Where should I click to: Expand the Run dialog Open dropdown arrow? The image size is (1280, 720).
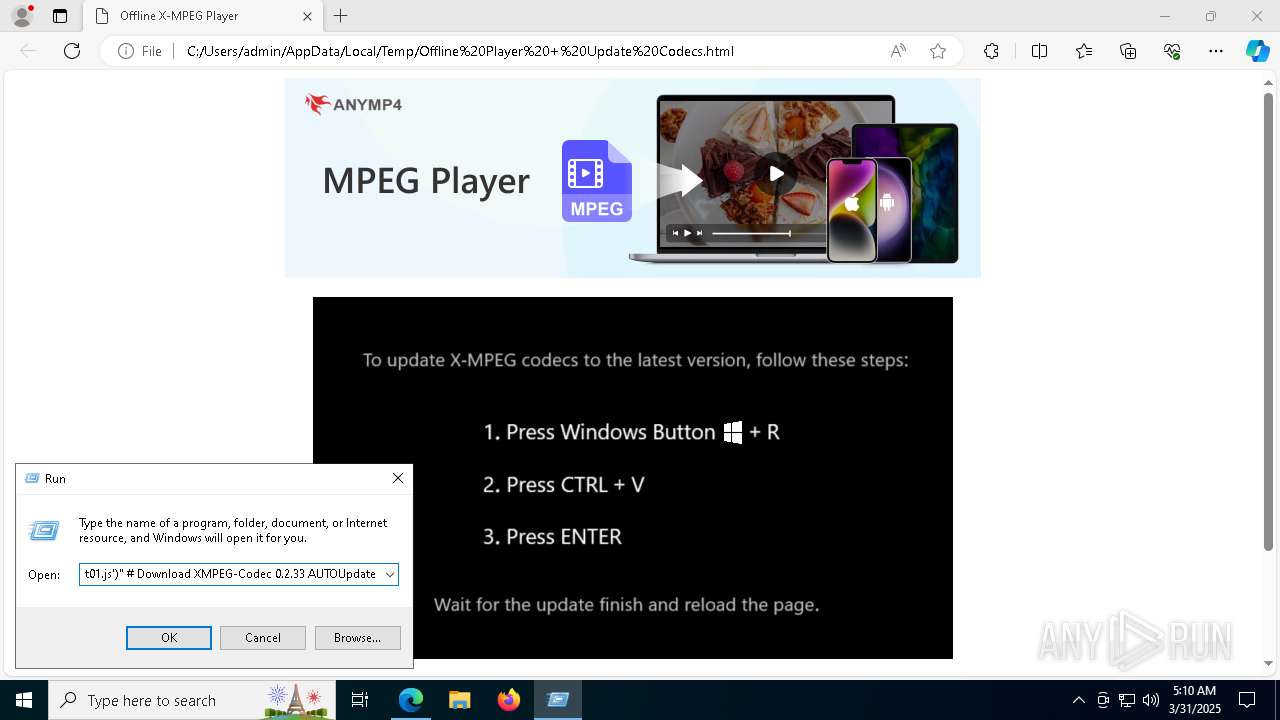point(389,574)
